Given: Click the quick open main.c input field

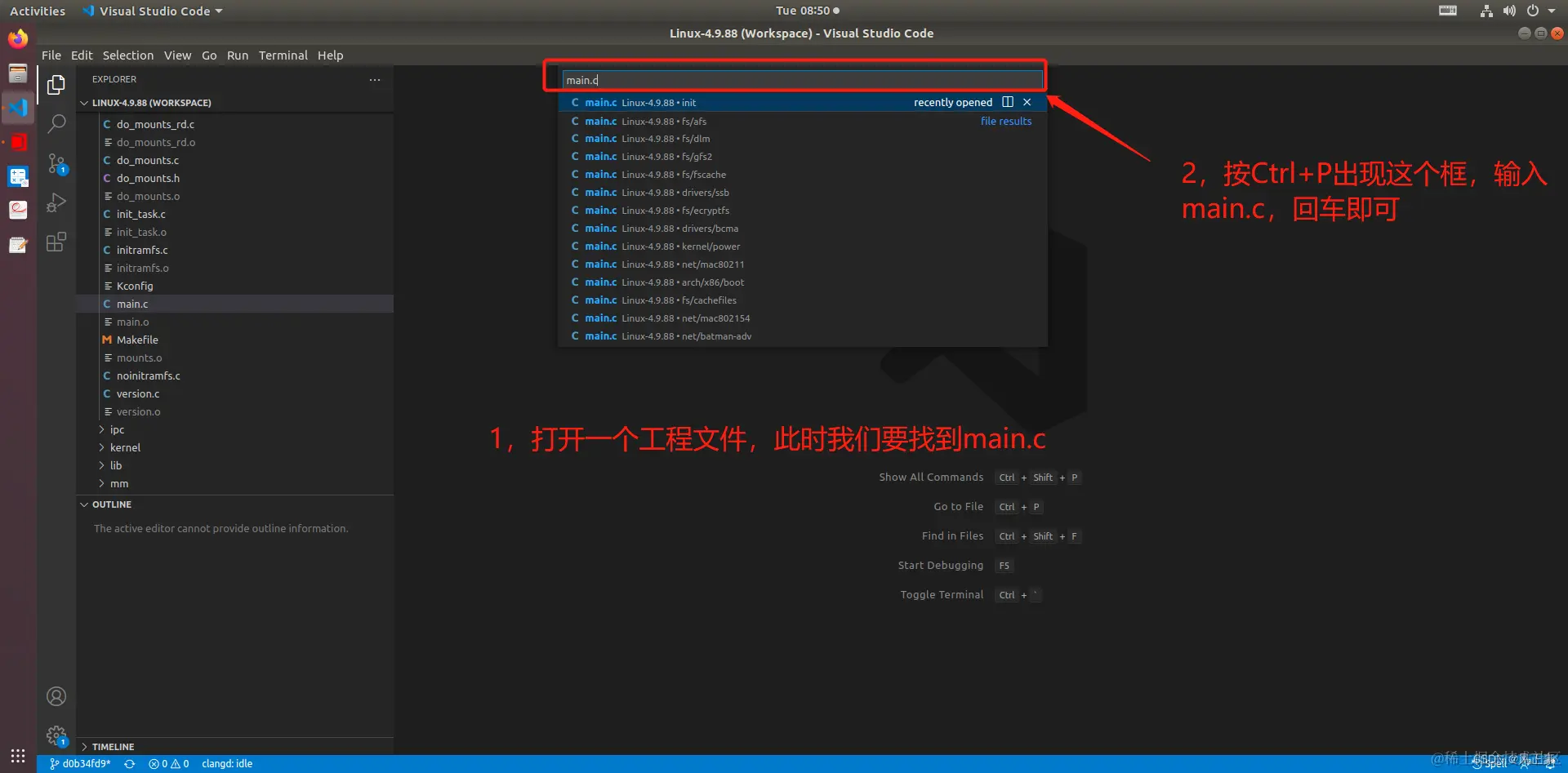Looking at the screenshot, I should coord(803,80).
